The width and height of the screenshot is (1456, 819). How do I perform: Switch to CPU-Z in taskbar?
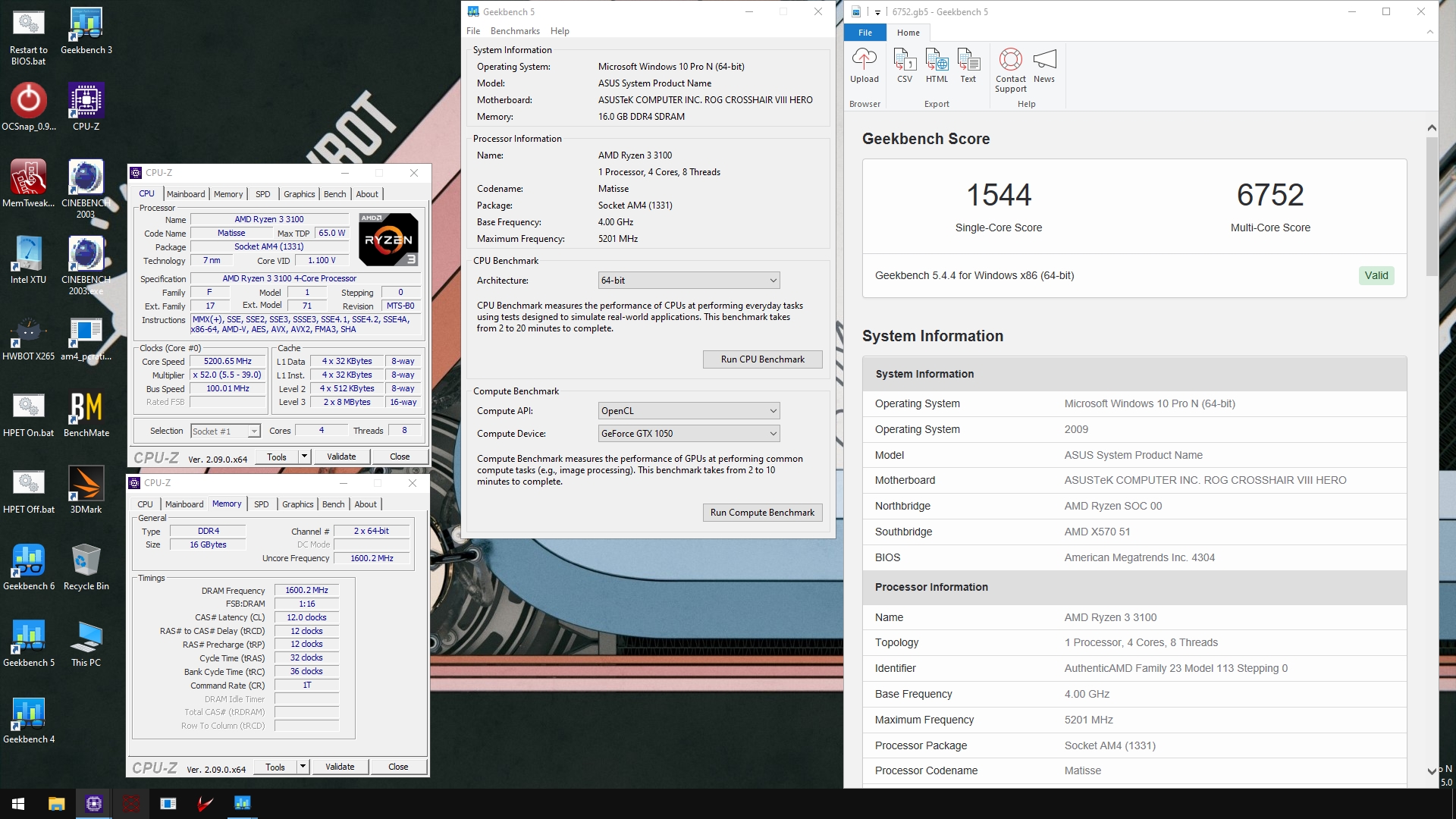click(x=94, y=804)
